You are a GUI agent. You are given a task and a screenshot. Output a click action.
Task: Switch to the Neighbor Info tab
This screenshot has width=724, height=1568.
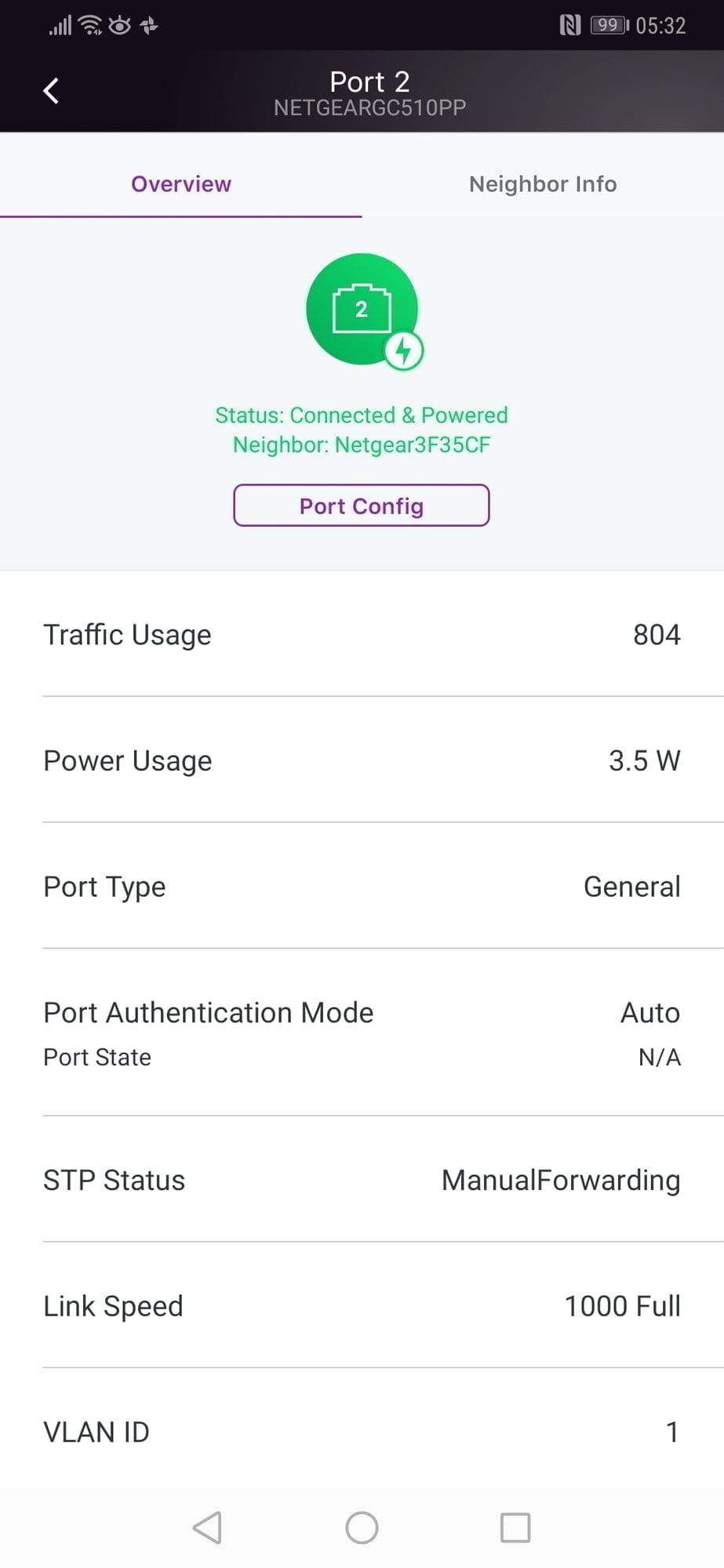pos(543,184)
